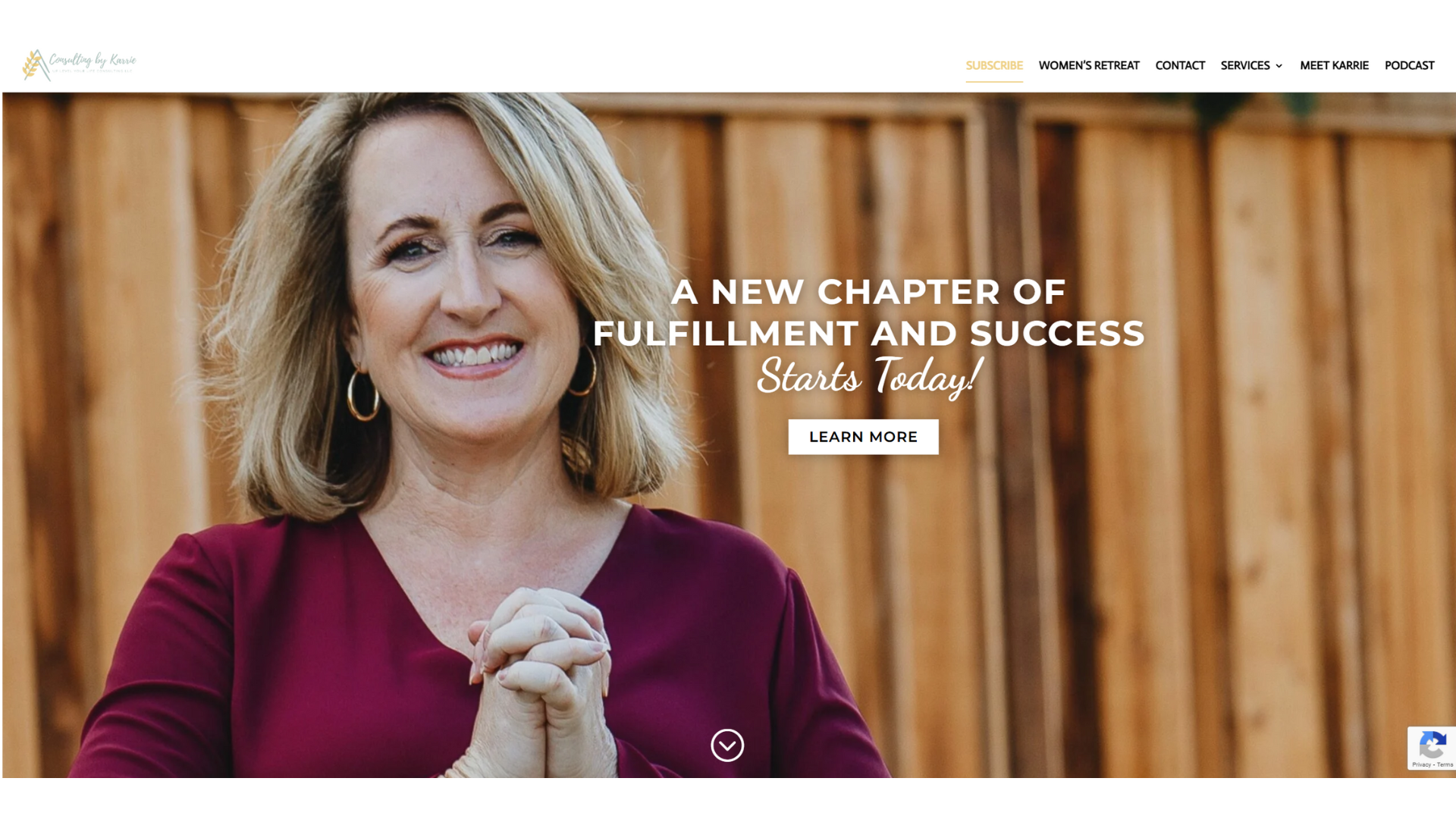Viewport: 1456px width, 819px height.
Task: Click the 'Starts Today!' script text
Action: coord(870,376)
